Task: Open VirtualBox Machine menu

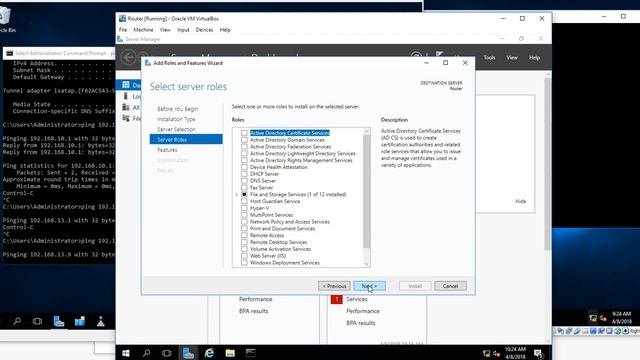Action: coord(143,30)
